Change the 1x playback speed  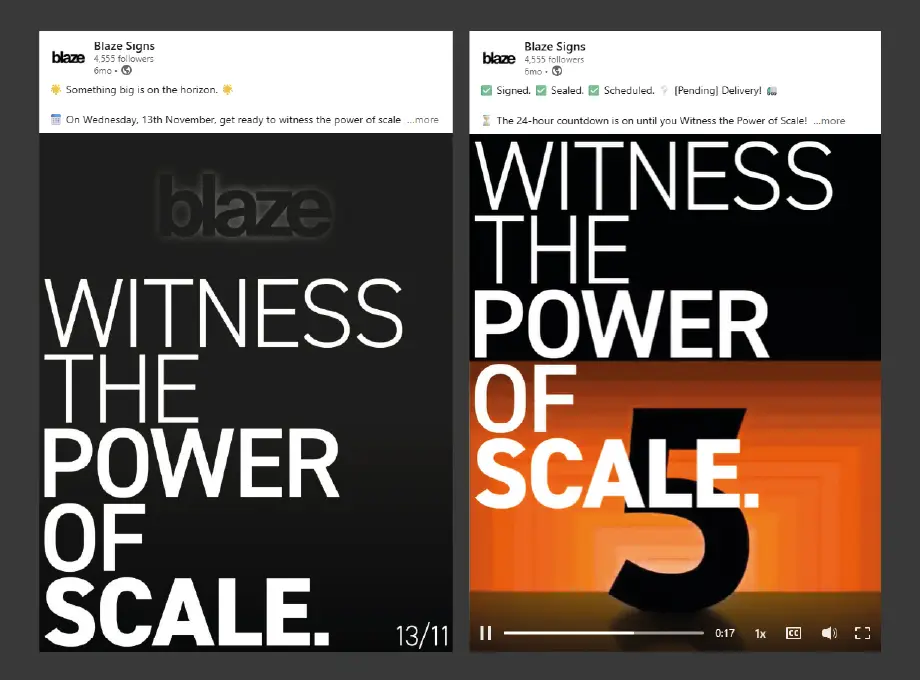click(x=760, y=634)
